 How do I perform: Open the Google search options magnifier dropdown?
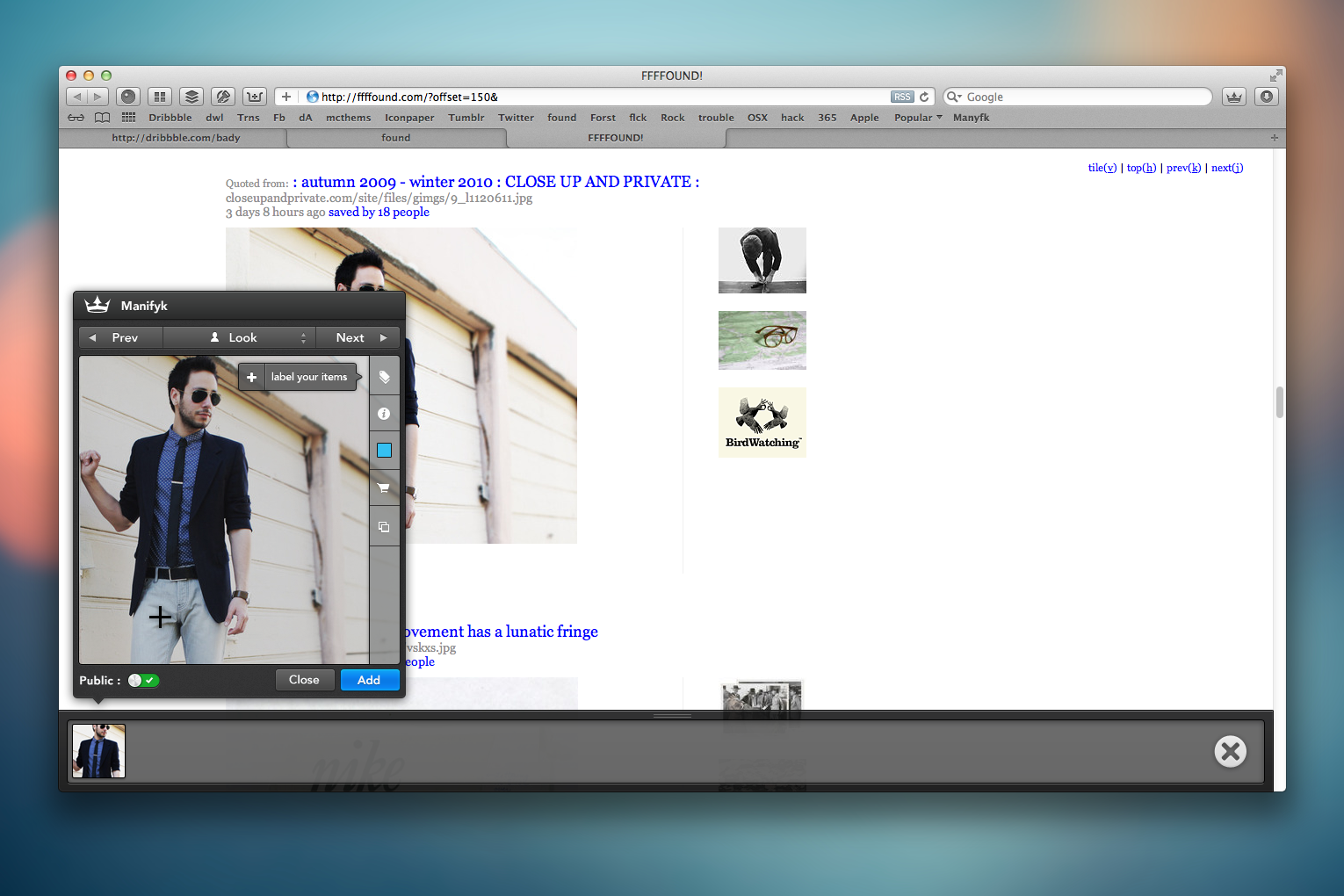(x=954, y=97)
